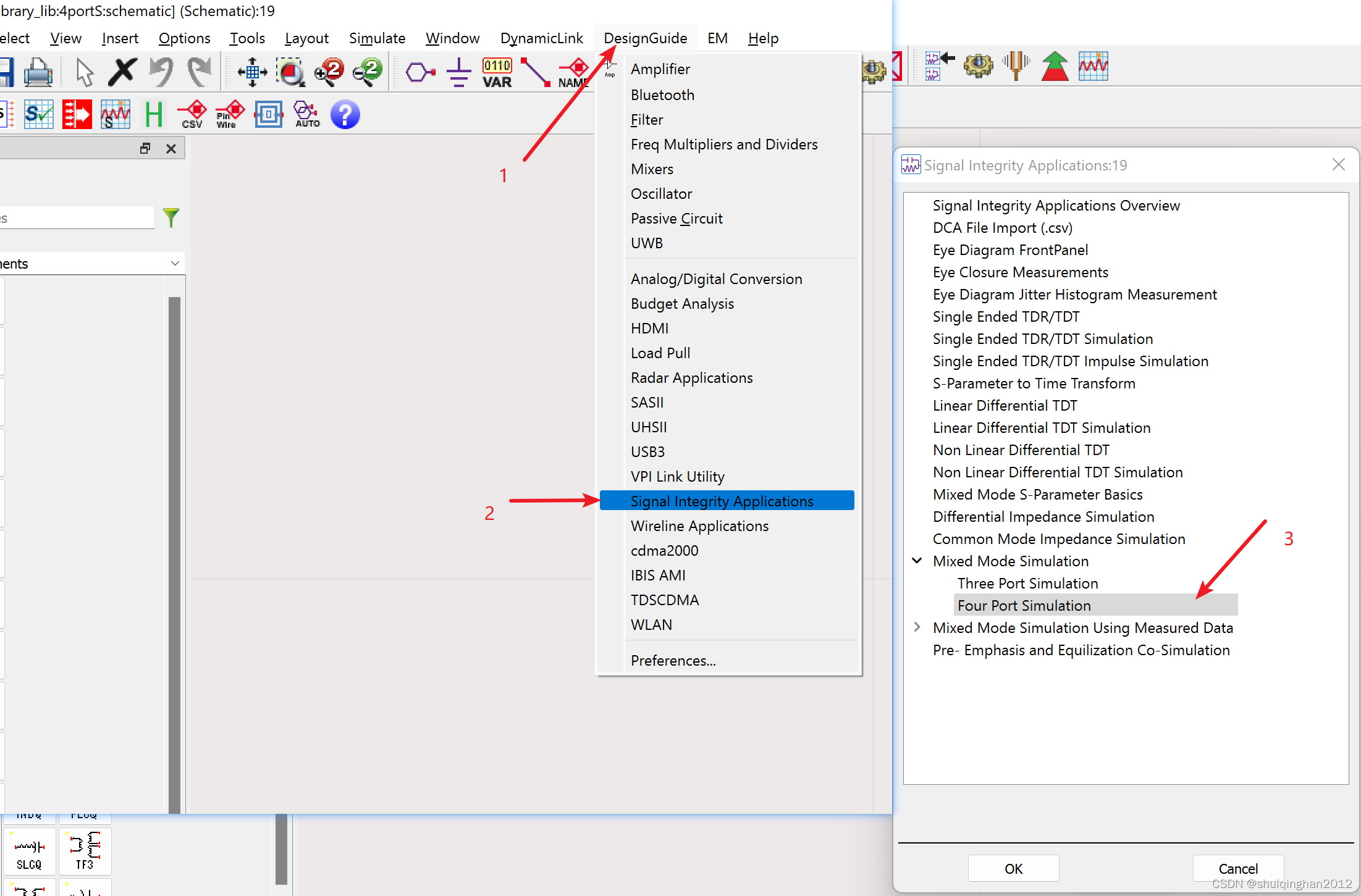The image size is (1361, 896).
Task: Click the OK button
Action: coord(1013,868)
